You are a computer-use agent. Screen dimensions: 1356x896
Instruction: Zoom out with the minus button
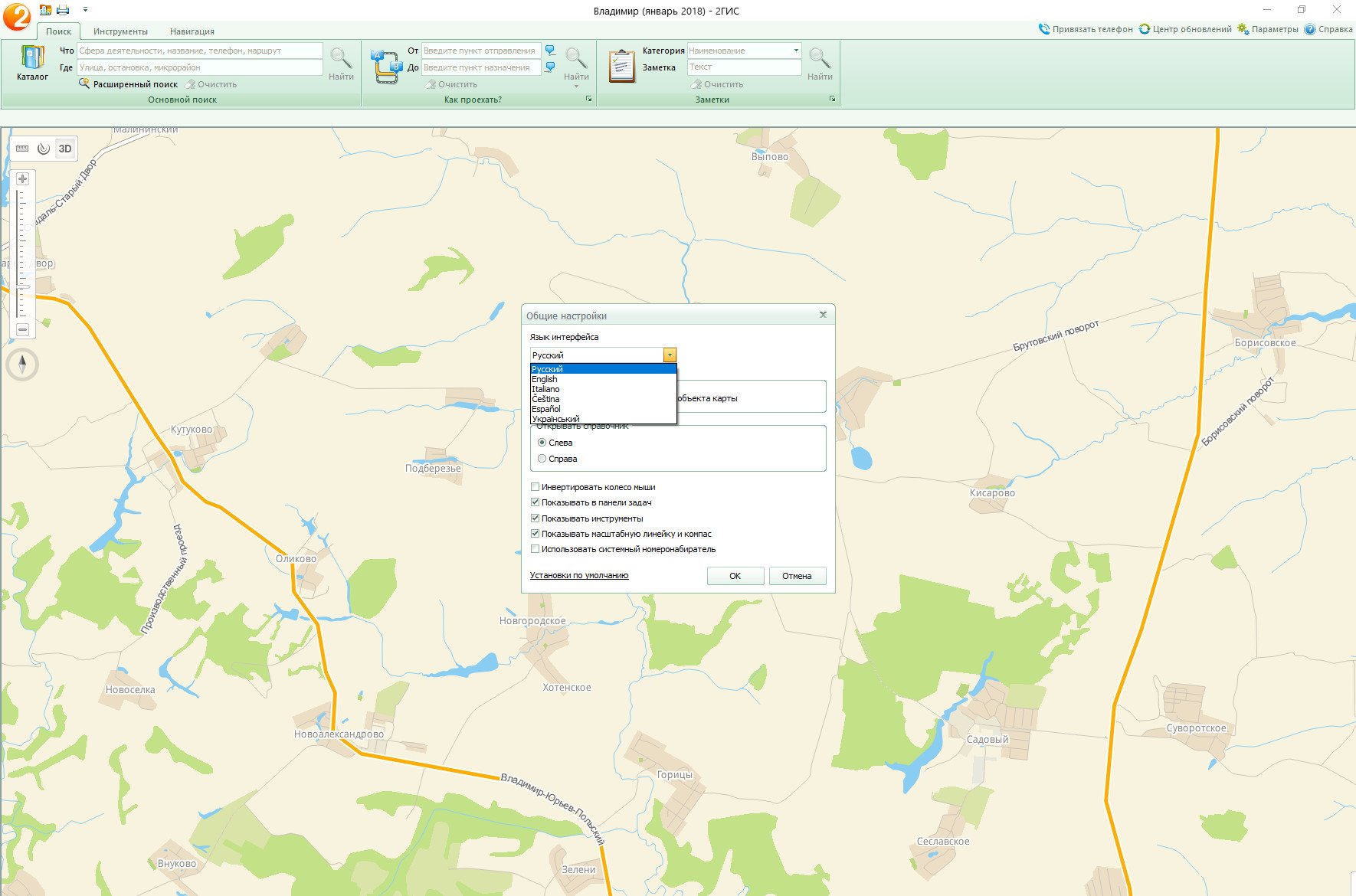[x=23, y=329]
